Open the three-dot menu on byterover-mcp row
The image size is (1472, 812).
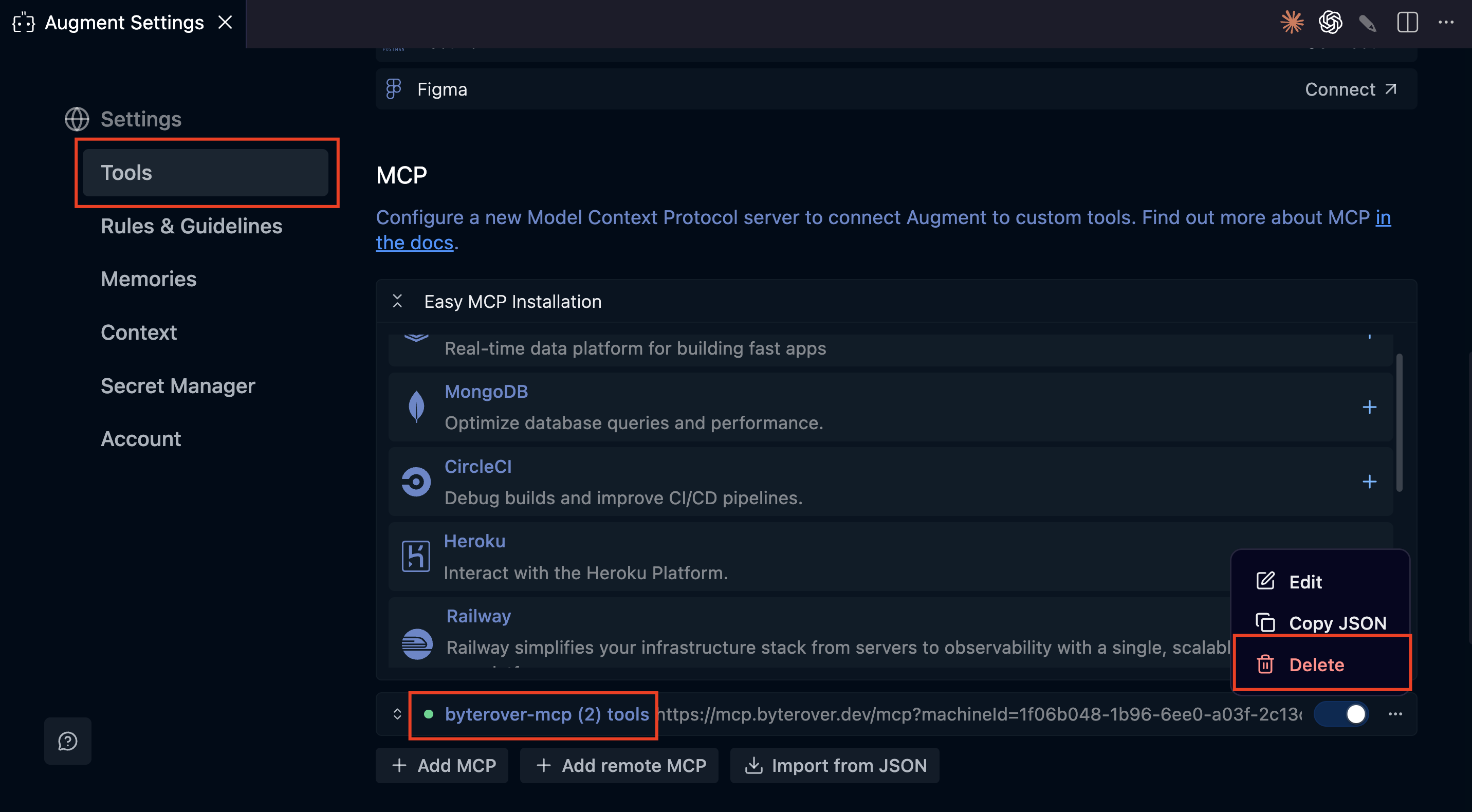click(x=1396, y=714)
